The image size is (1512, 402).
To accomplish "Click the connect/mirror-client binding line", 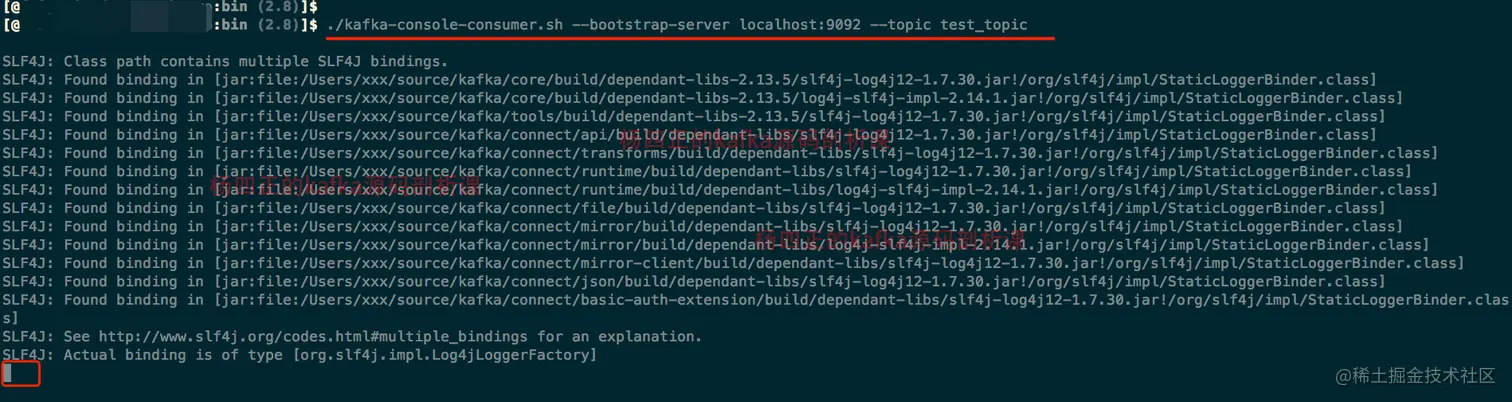I will click(x=733, y=263).
